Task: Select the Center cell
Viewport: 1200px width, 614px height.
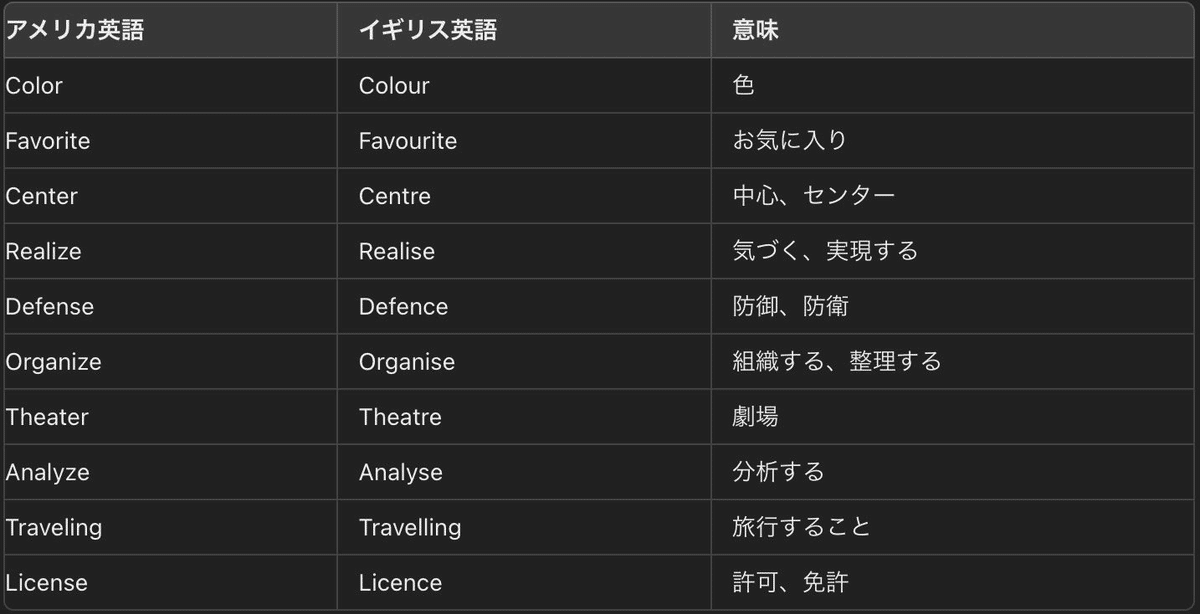Action: click(x=42, y=196)
